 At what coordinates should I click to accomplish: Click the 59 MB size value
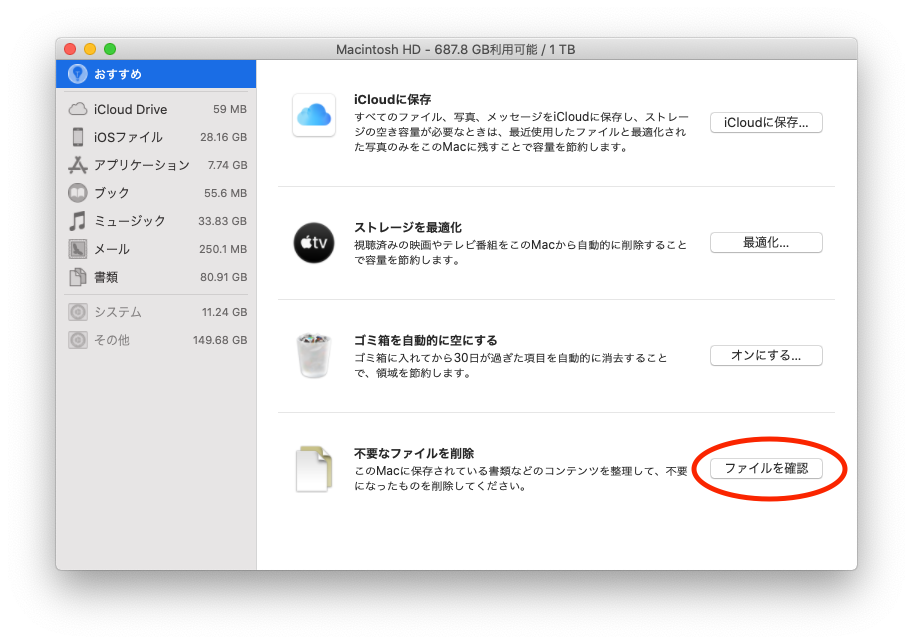tap(229, 109)
